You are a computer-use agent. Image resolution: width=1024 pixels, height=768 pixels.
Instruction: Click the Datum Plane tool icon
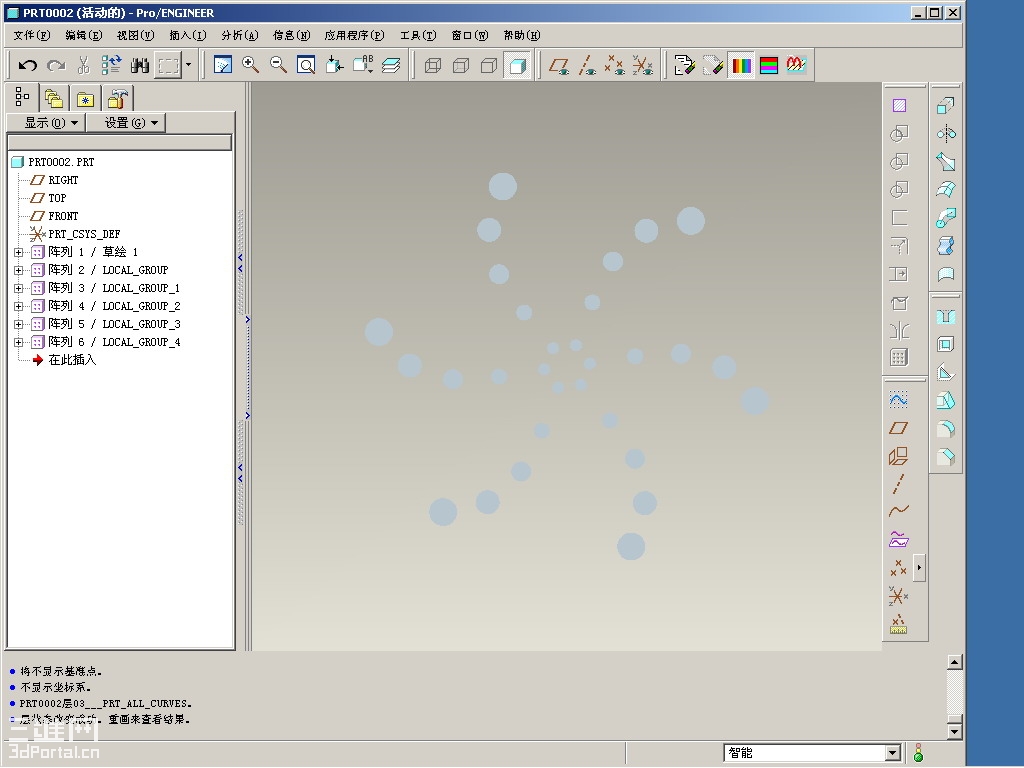pyautogui.click(x=899, y=428)
